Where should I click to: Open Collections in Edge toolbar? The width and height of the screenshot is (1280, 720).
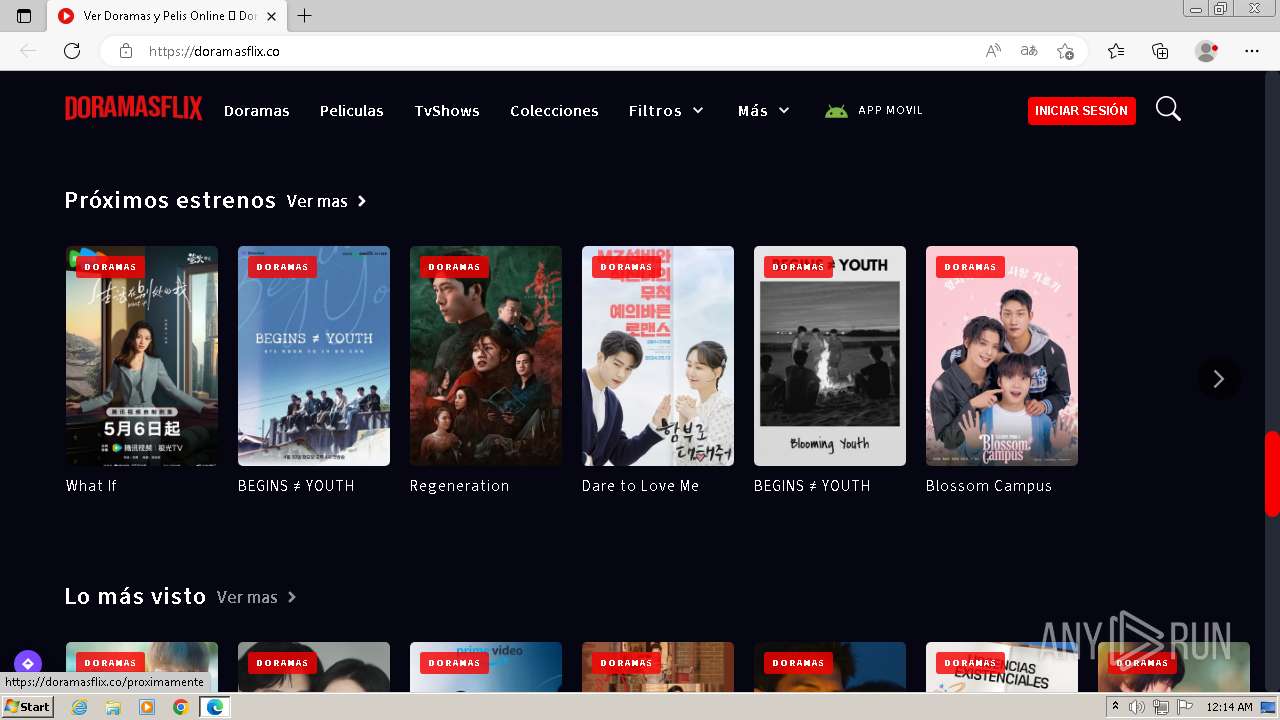(1160, 51)
